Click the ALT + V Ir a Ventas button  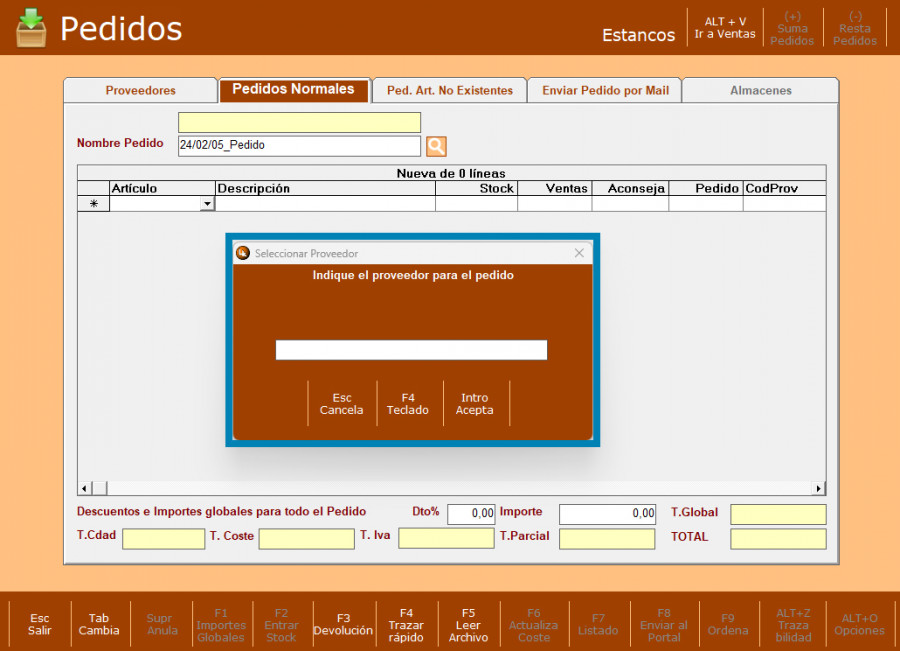[x=725, y=28]
